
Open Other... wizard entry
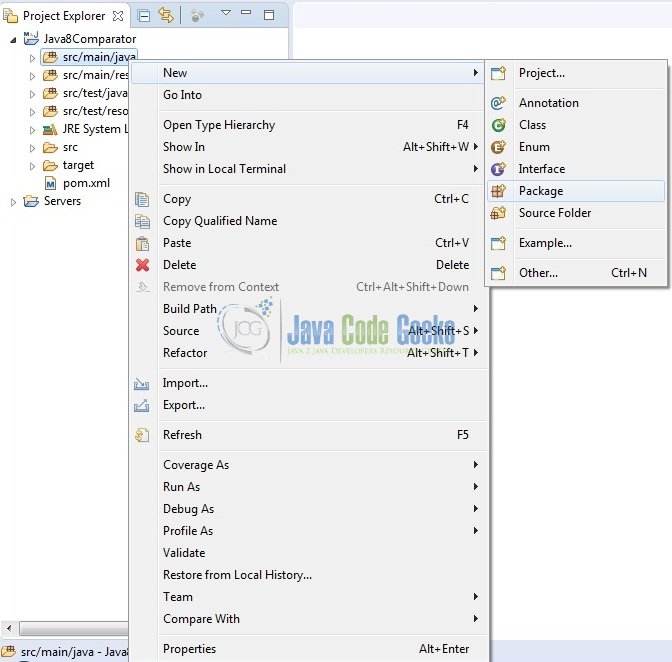(x=576, y=273)
